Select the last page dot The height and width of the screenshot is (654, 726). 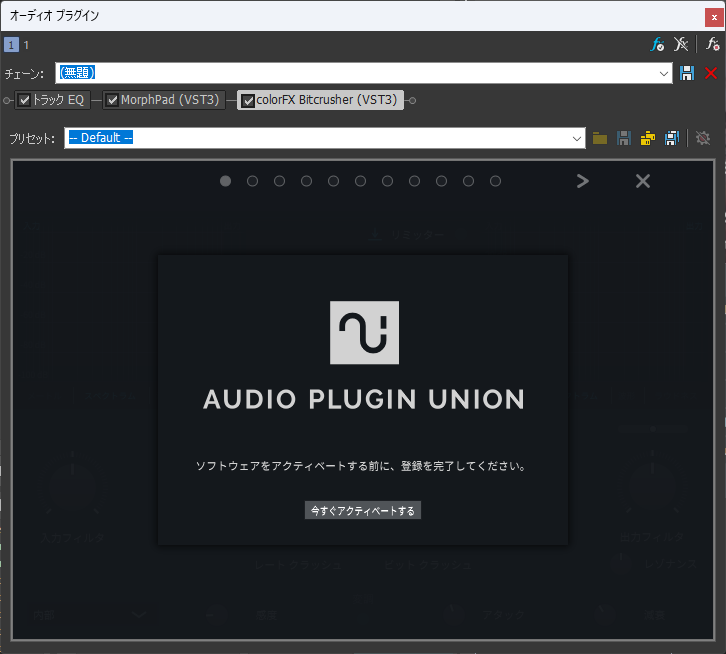[495, 181]
